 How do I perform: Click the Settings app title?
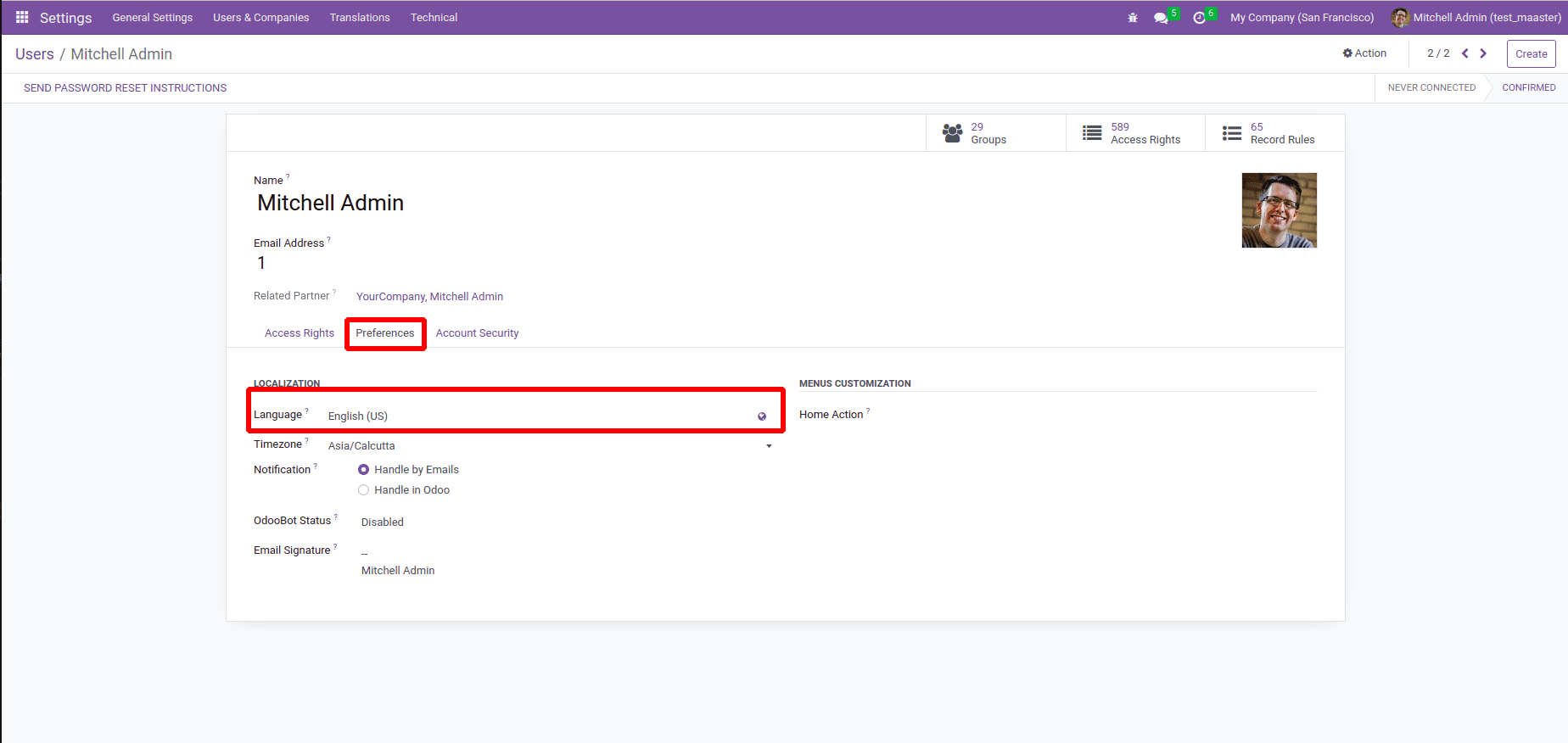coord(65,18)
